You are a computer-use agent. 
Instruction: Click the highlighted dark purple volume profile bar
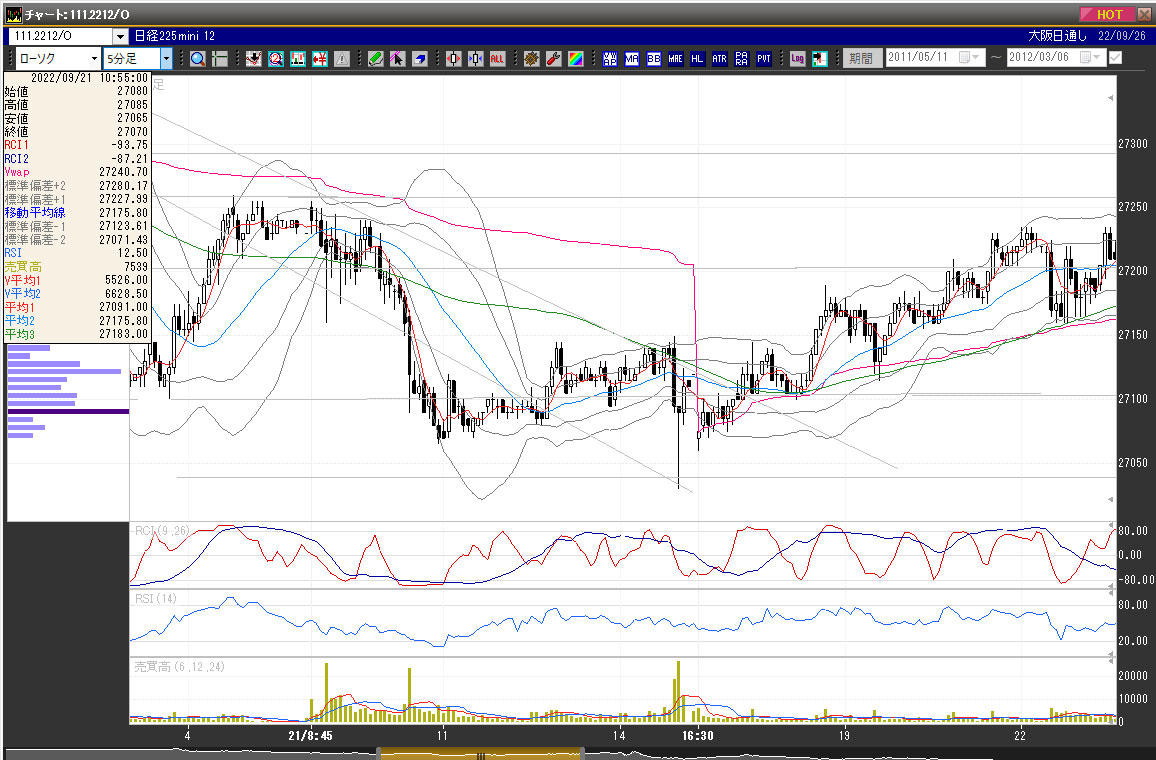click(x=69, y=411)
